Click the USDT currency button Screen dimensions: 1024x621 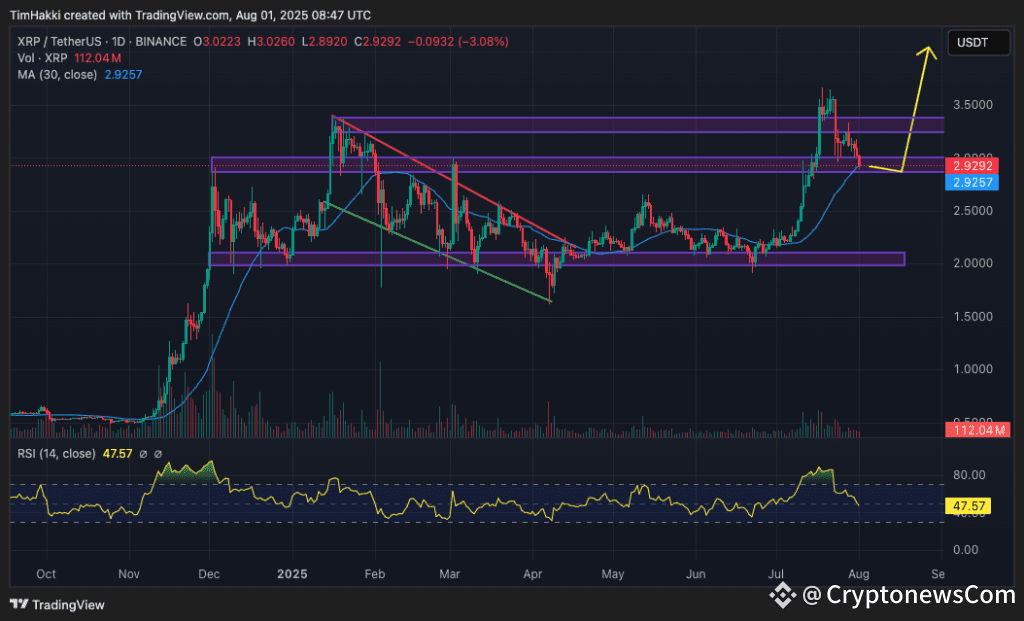pyautogui.click(x=978, y=43)
